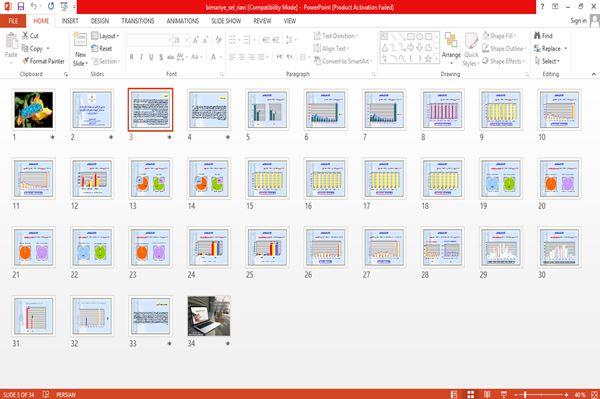This screenshot has width=600, height=399.
Task: Open the font name combo box
Action: pos(149,40)
